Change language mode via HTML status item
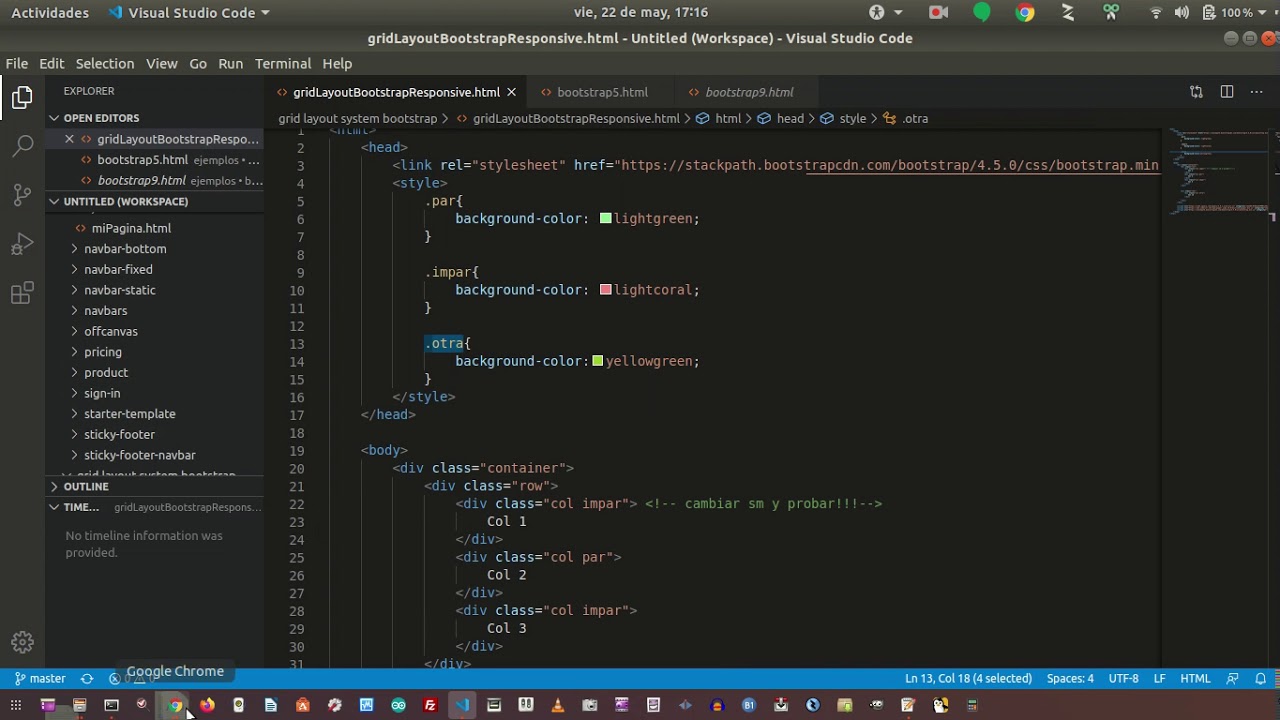 pos(1195,678)
